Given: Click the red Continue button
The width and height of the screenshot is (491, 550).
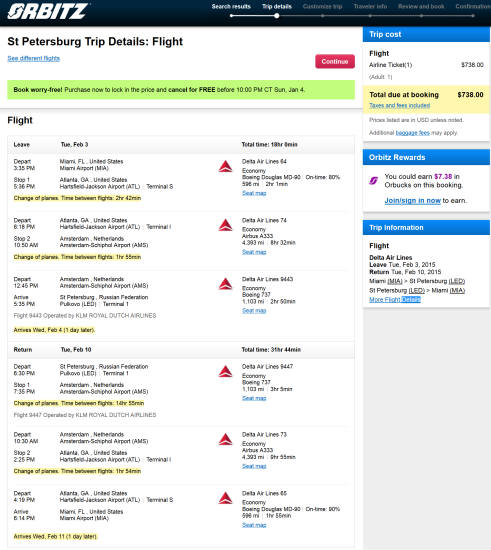Looking at the screenshot, I should [335, 61].
